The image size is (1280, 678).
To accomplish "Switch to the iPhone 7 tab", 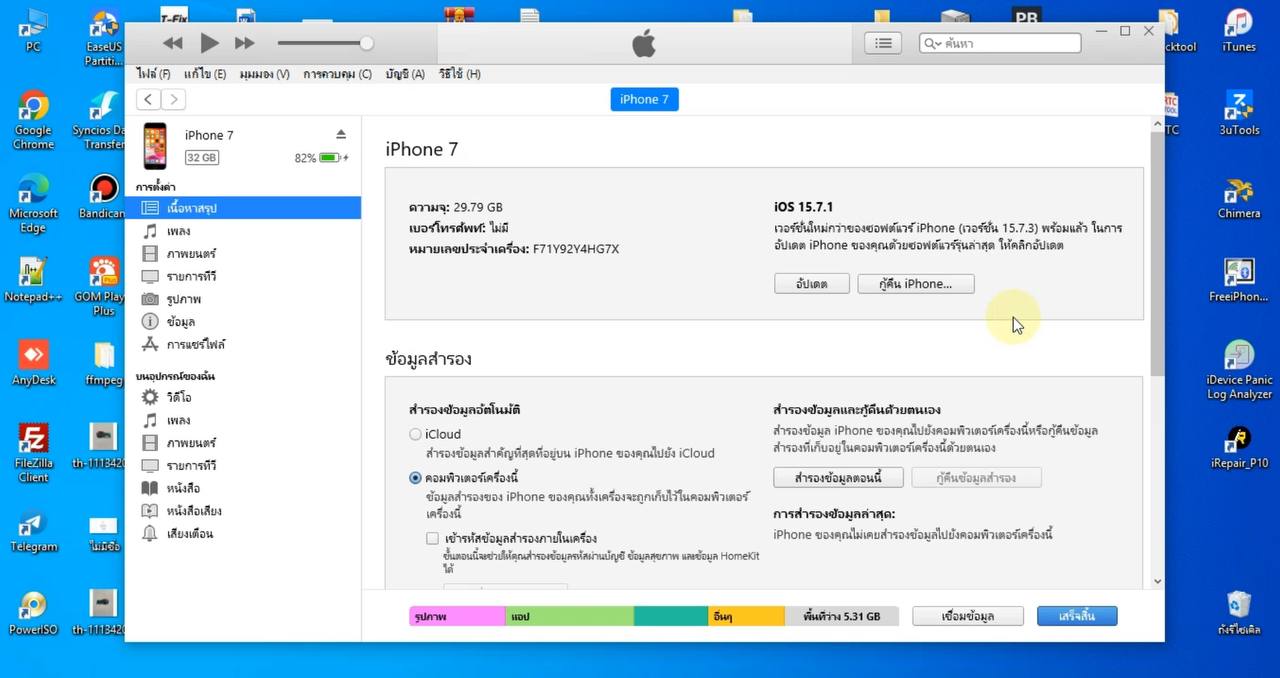I will click(x=644, y=99).
